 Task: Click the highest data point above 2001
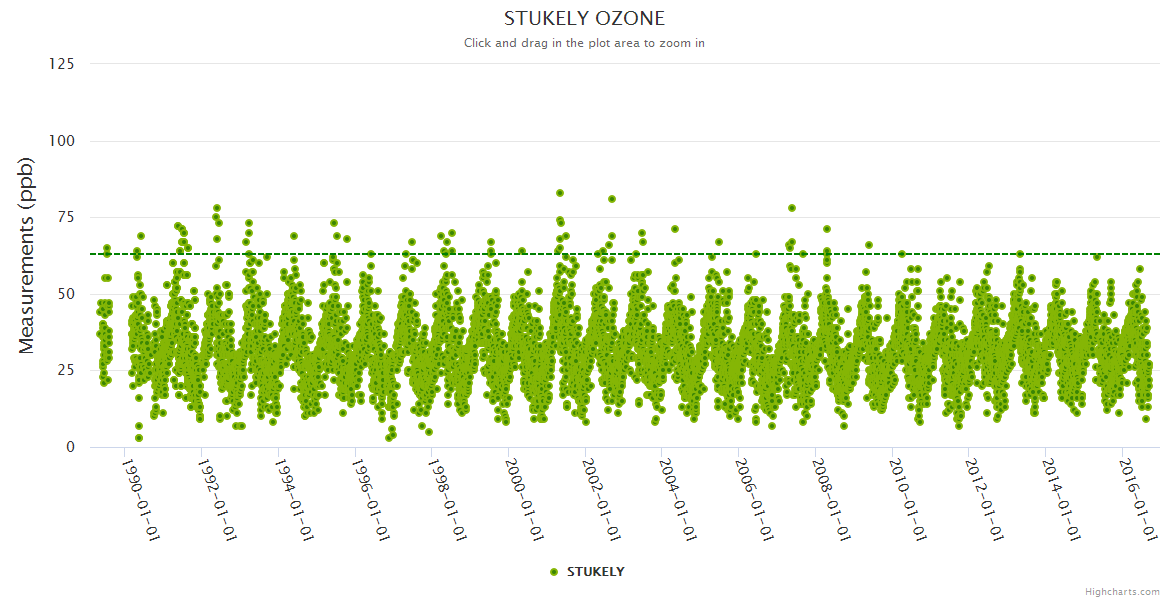coord(560,193)
